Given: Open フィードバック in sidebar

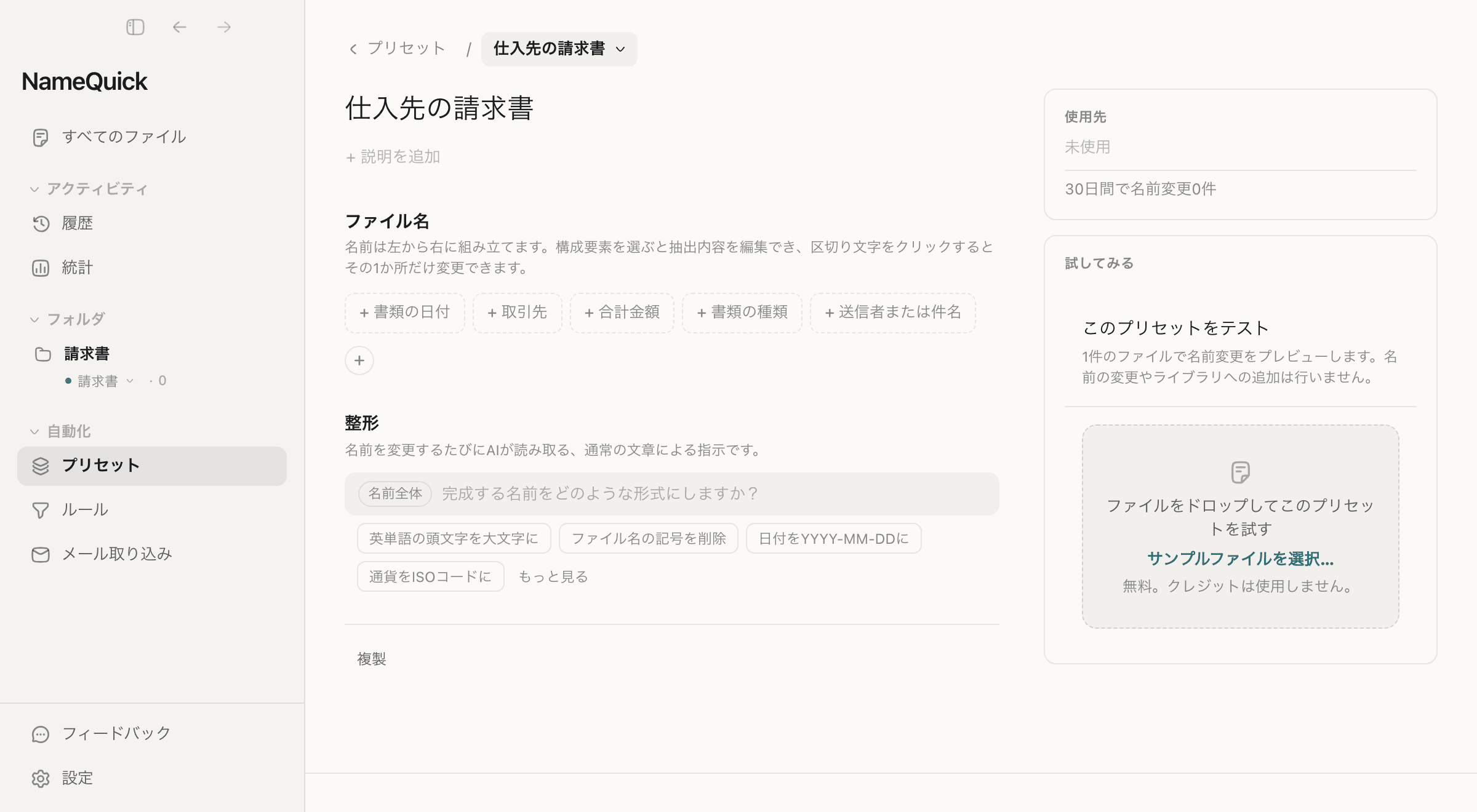Looking at the screenshot, I should click(x=152, y=733).
